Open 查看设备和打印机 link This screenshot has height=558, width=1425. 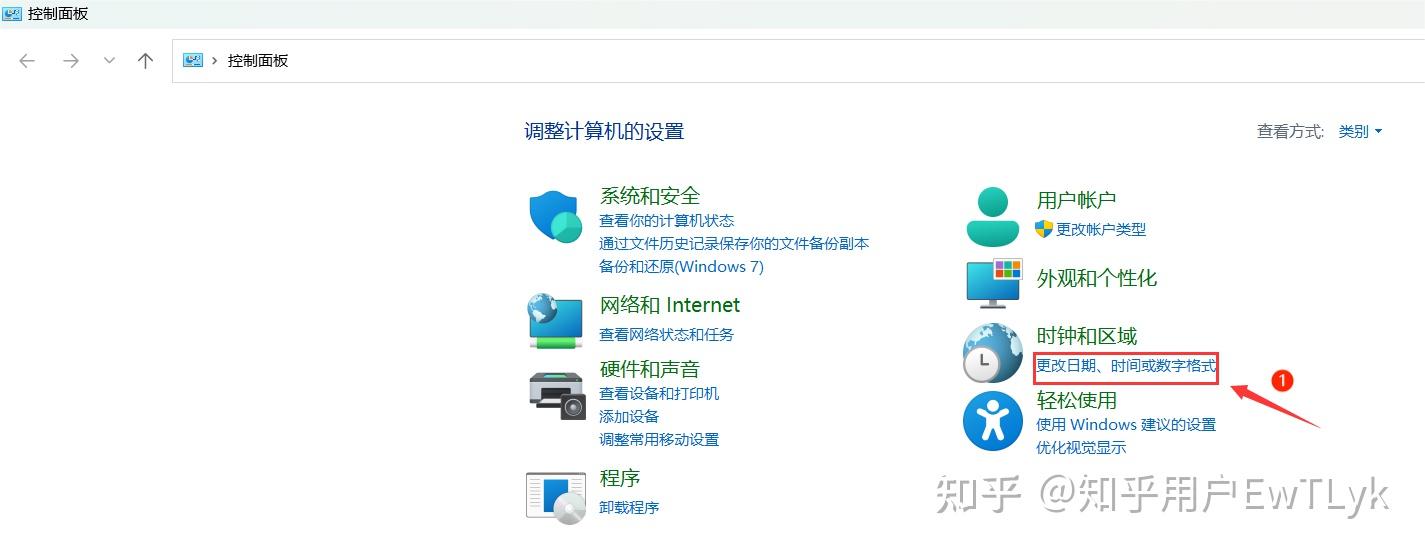coord(659,393)
